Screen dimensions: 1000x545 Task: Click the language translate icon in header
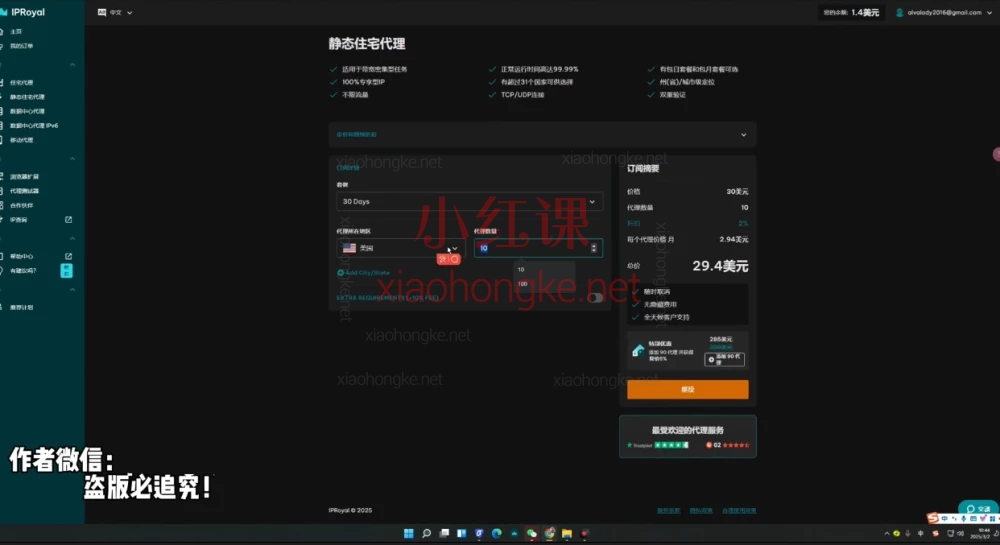102,12
